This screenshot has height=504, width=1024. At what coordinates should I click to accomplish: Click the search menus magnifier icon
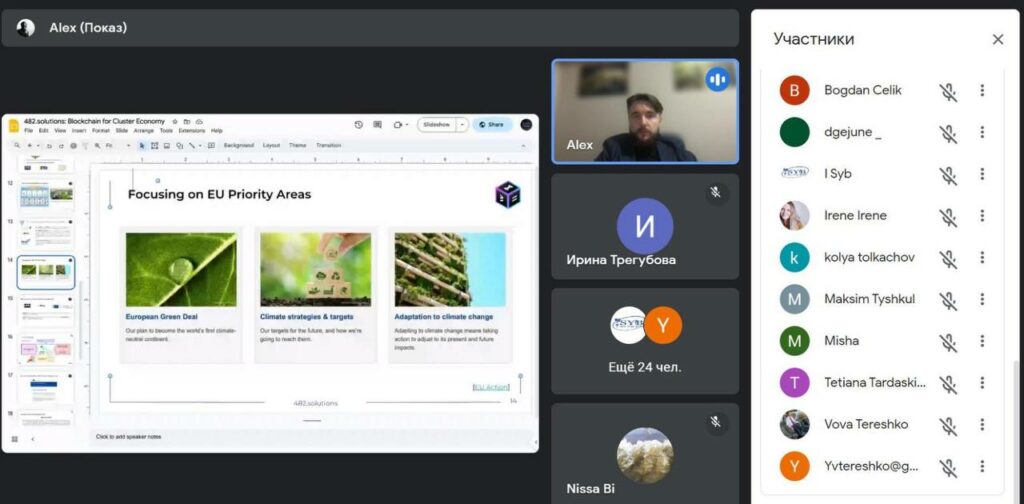(17, 146)
